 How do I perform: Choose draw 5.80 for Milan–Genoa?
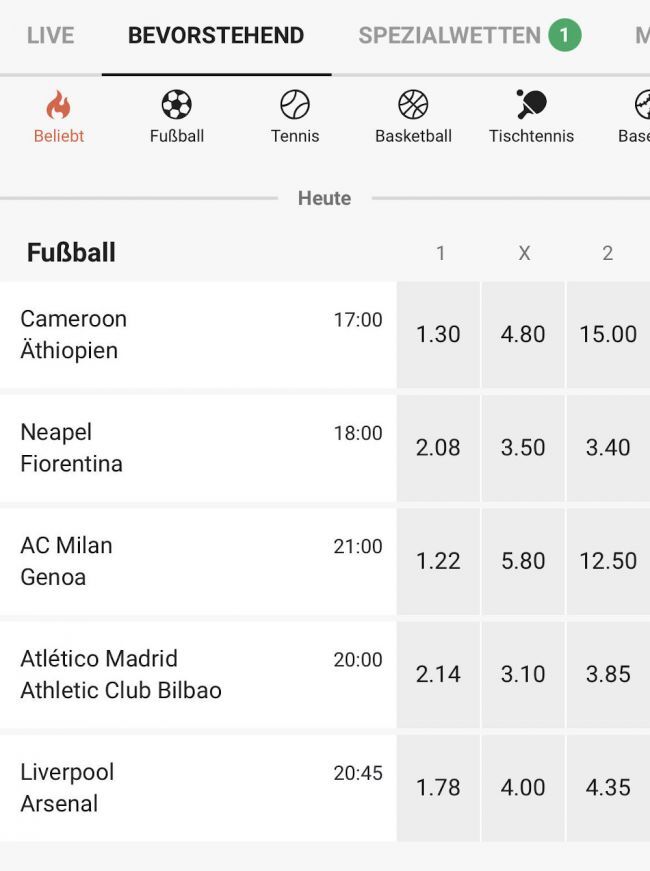(x=523, y=561)
